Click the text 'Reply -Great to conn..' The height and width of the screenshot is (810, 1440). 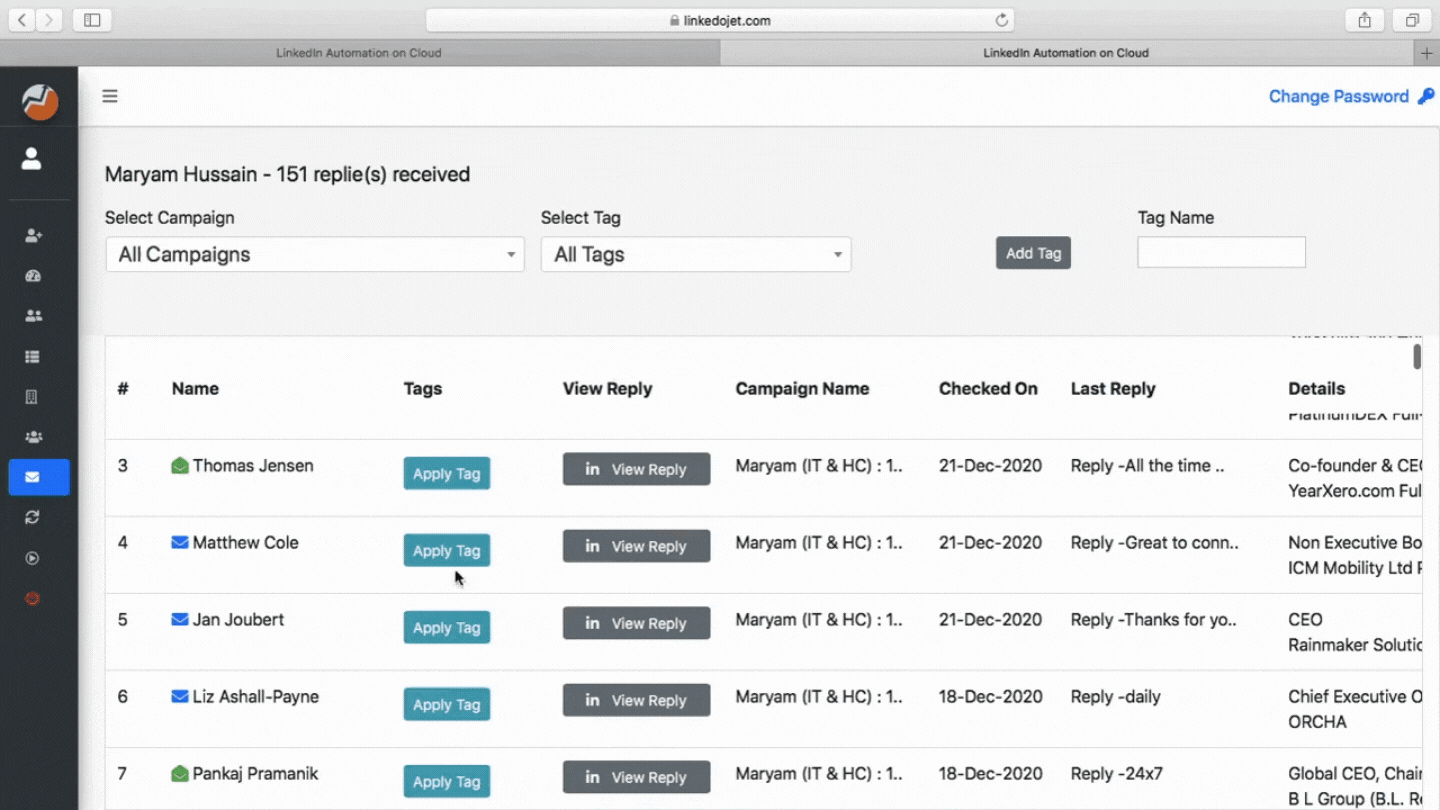tap(1155, 542)
